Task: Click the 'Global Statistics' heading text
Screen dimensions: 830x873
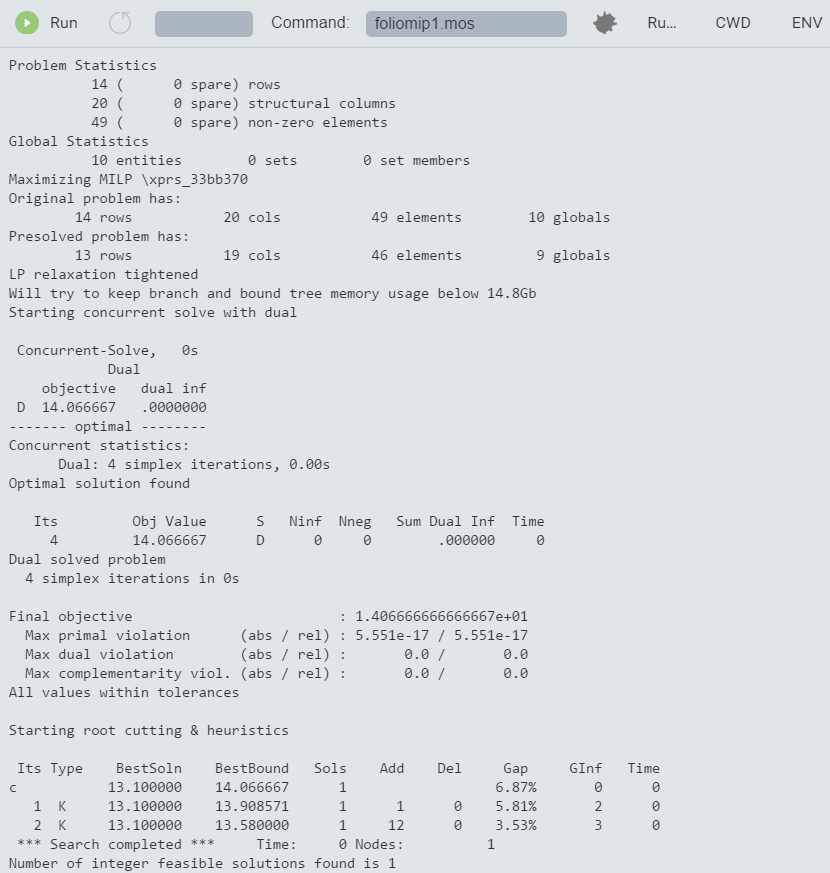Action: [78, 141]
